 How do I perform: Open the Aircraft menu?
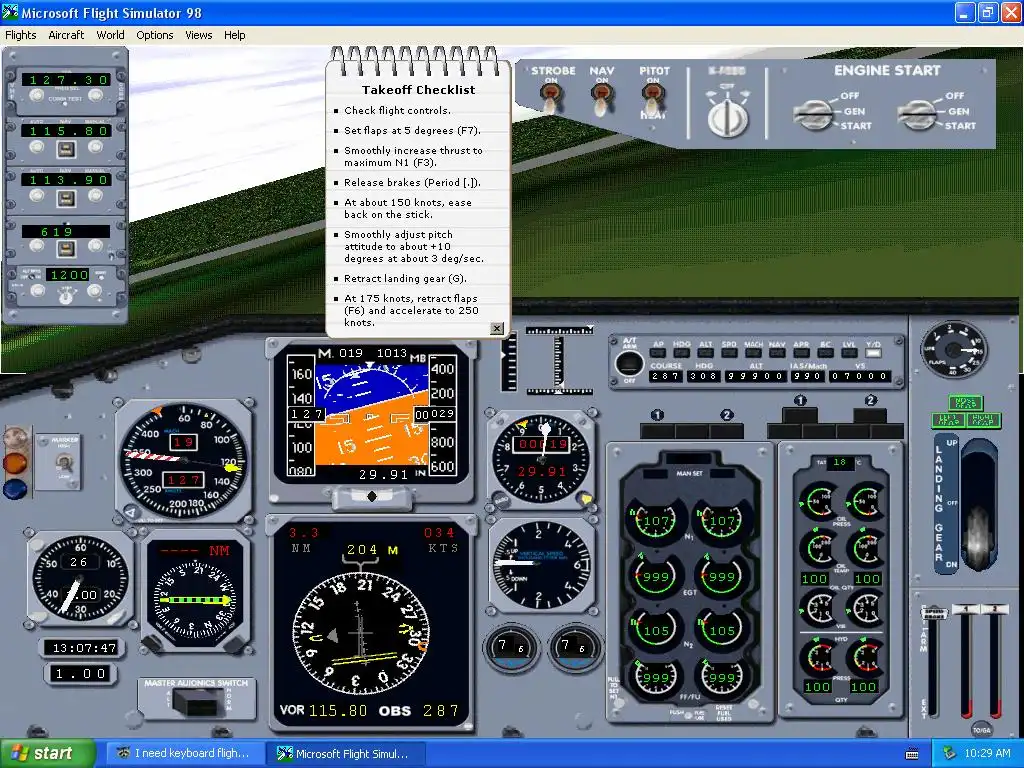click(66, 35)
